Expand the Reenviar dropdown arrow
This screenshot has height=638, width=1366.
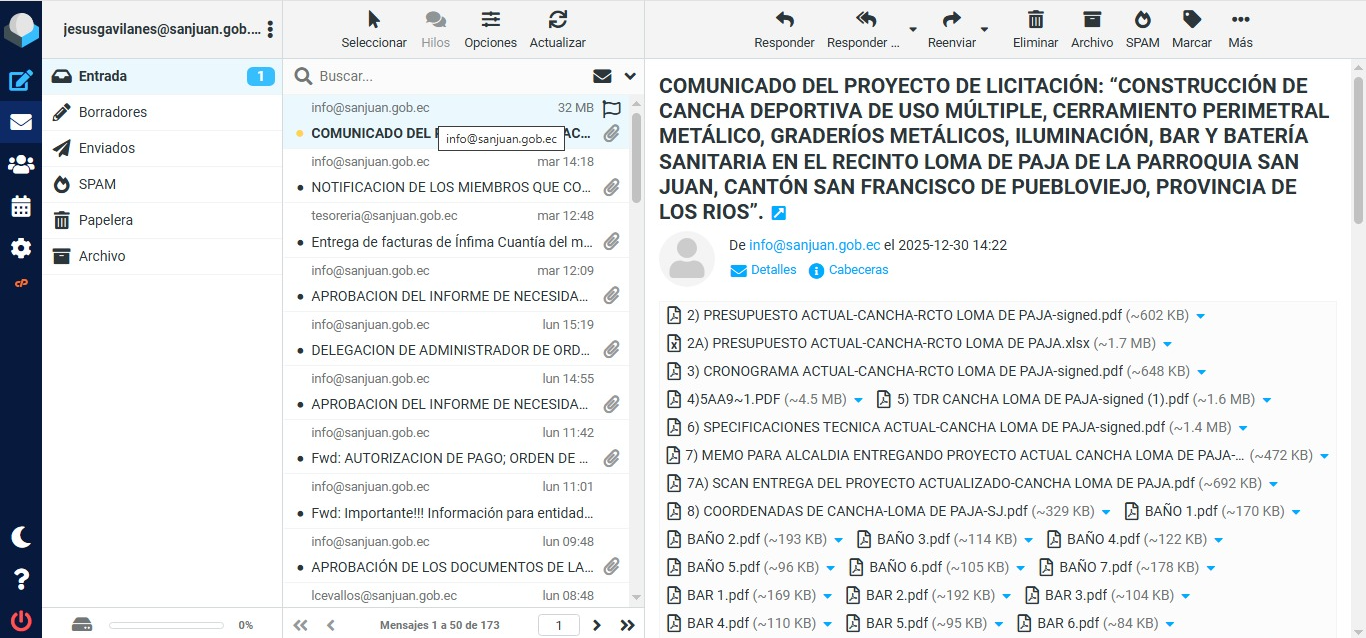point(984,29)
